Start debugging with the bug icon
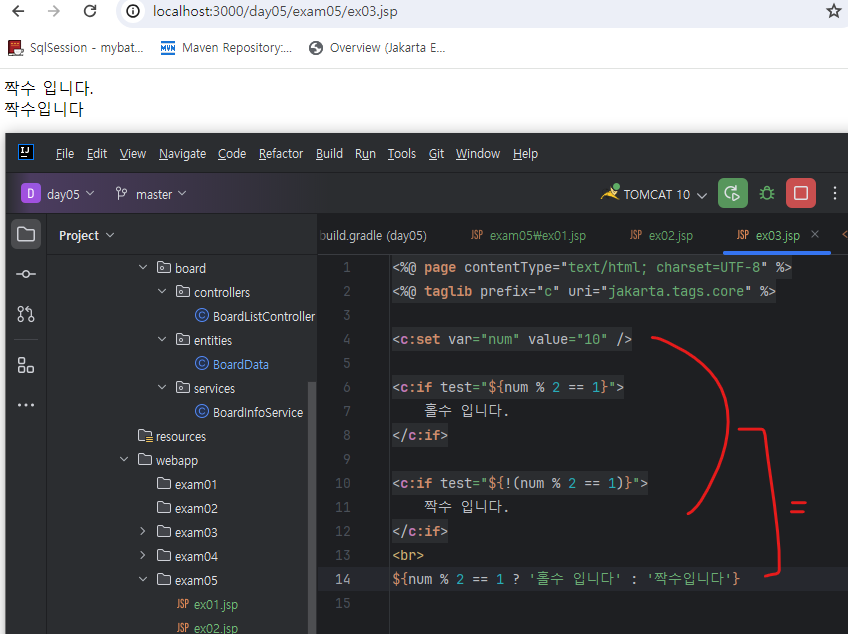The height and width of the screenshot is (634, 848). 767,193
